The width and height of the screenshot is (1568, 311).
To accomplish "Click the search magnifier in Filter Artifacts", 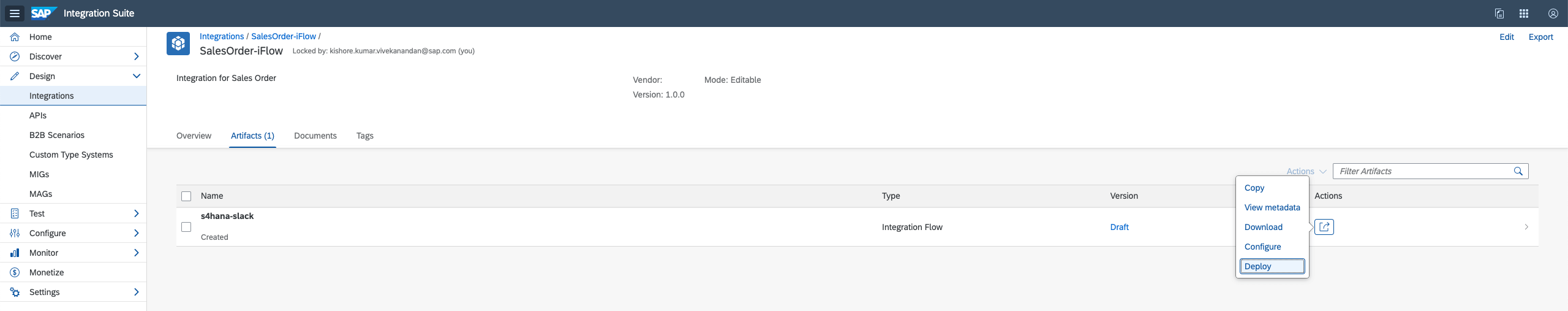I will click(x=1518, y=171).
